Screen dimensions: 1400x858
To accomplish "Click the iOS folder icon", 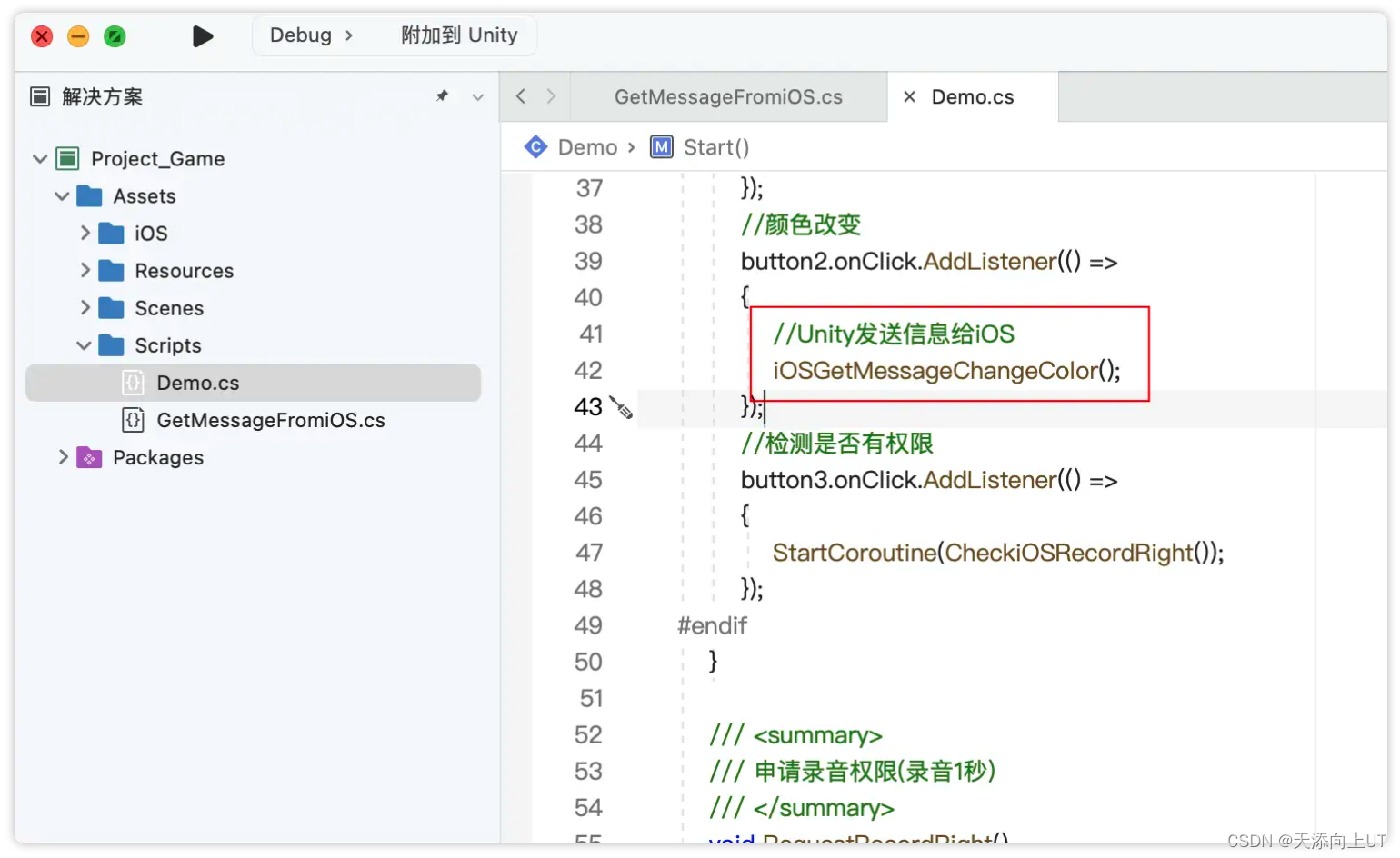I will click(111, 234).
